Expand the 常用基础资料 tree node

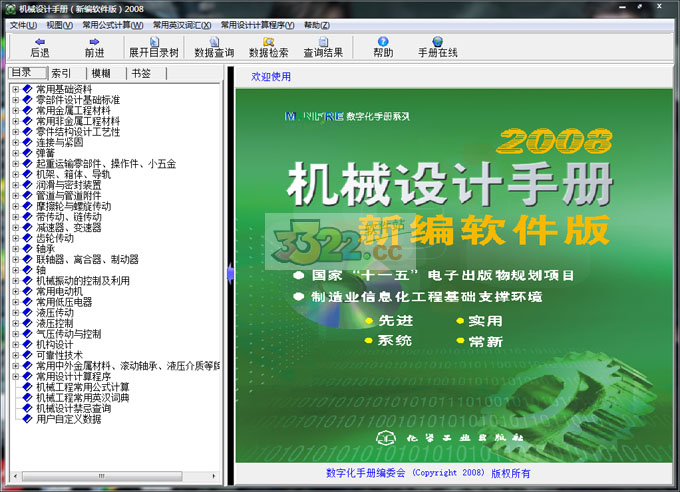click(16, 89)
